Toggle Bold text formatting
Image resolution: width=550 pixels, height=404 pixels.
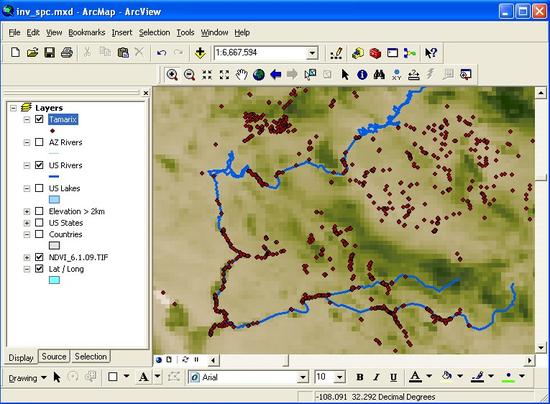tap(360, 377)
